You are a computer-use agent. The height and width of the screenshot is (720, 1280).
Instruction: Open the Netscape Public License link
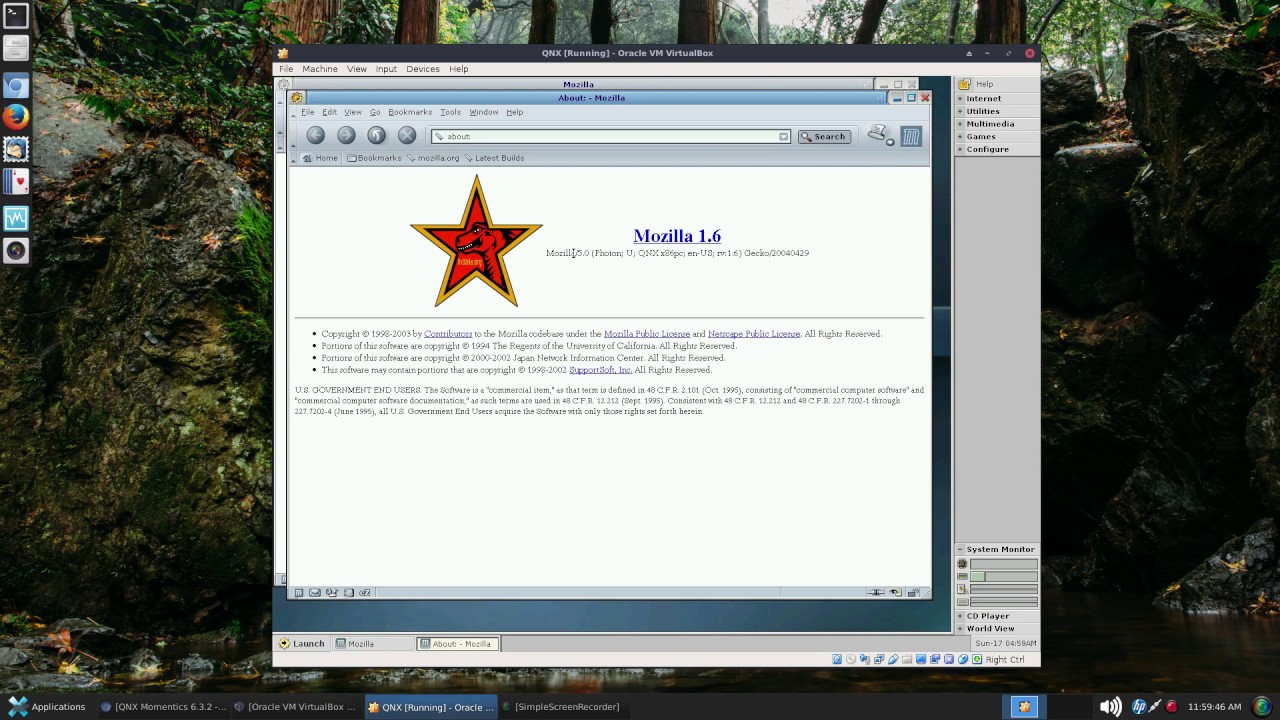point(754,334)
